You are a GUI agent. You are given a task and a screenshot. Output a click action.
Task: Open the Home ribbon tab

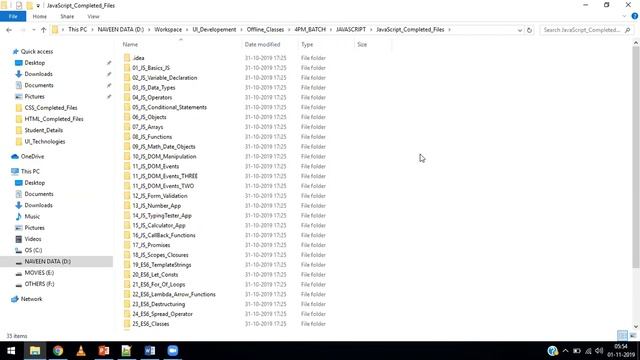[40, 16]
